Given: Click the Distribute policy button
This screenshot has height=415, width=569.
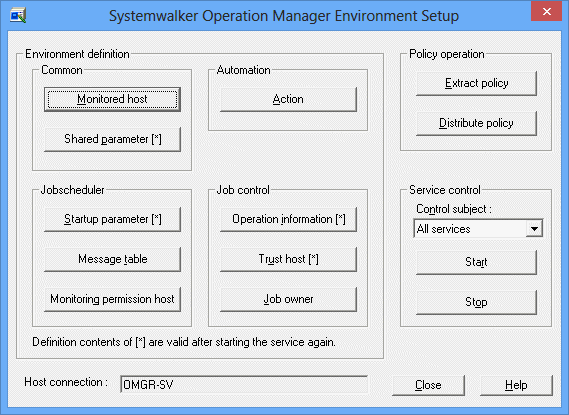Looking at the screenshot, I should click(476, 123).
